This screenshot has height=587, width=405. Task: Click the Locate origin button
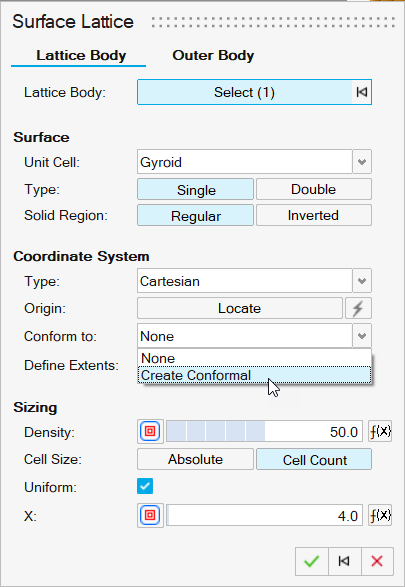click(x=240, y=308)
